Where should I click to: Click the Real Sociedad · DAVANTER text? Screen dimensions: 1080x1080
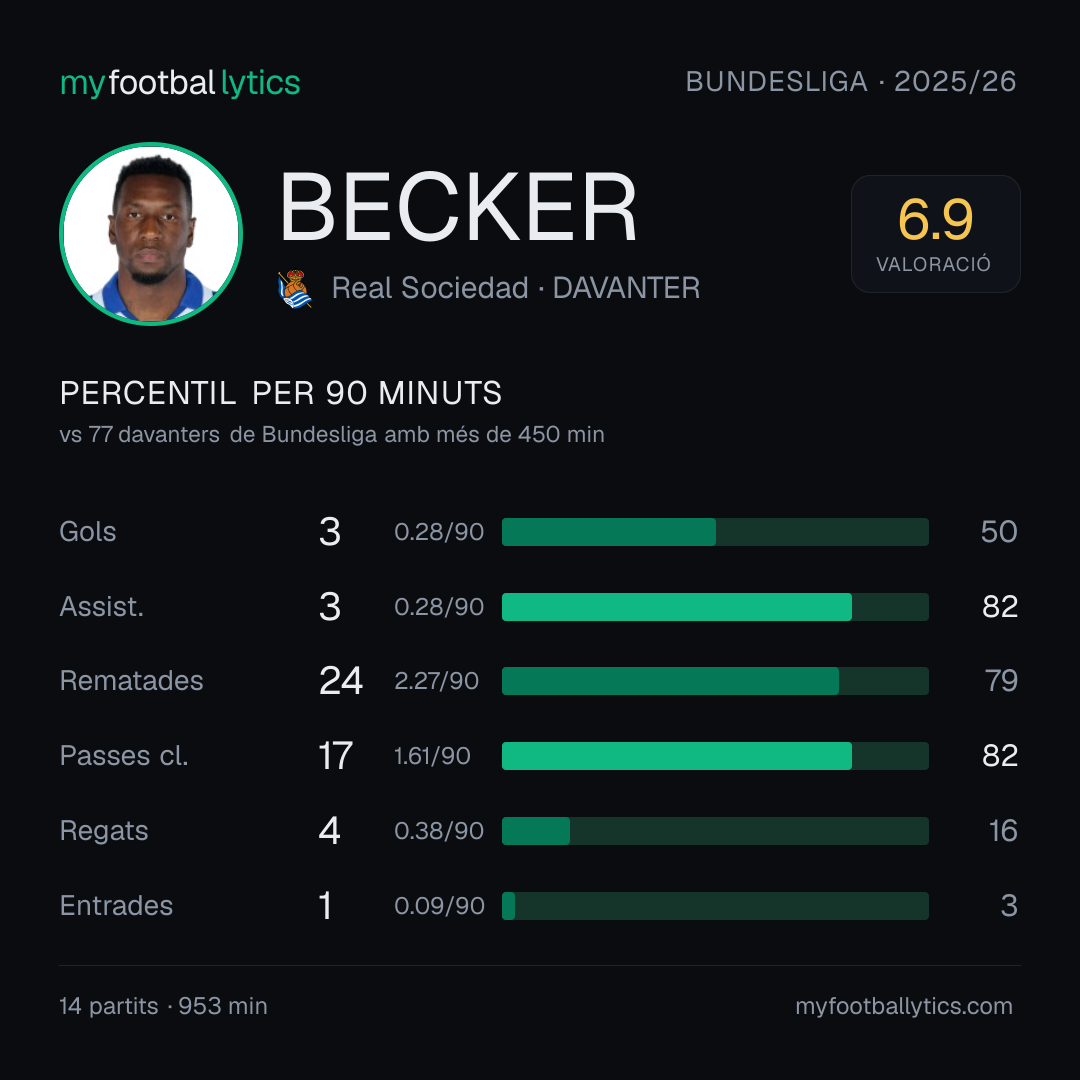(516, 288)
